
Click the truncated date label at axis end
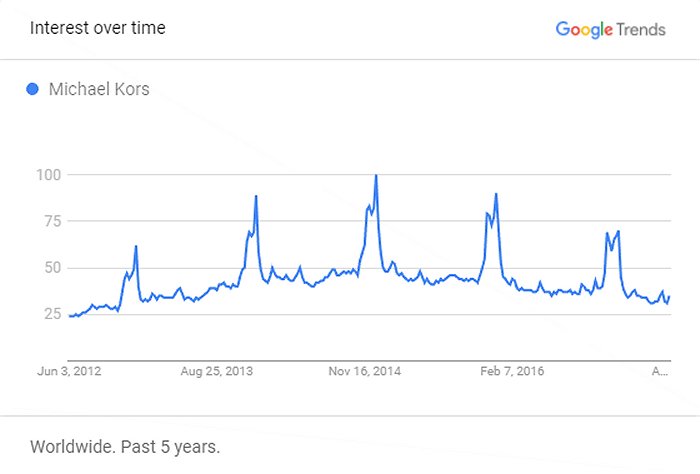(660, 371)
